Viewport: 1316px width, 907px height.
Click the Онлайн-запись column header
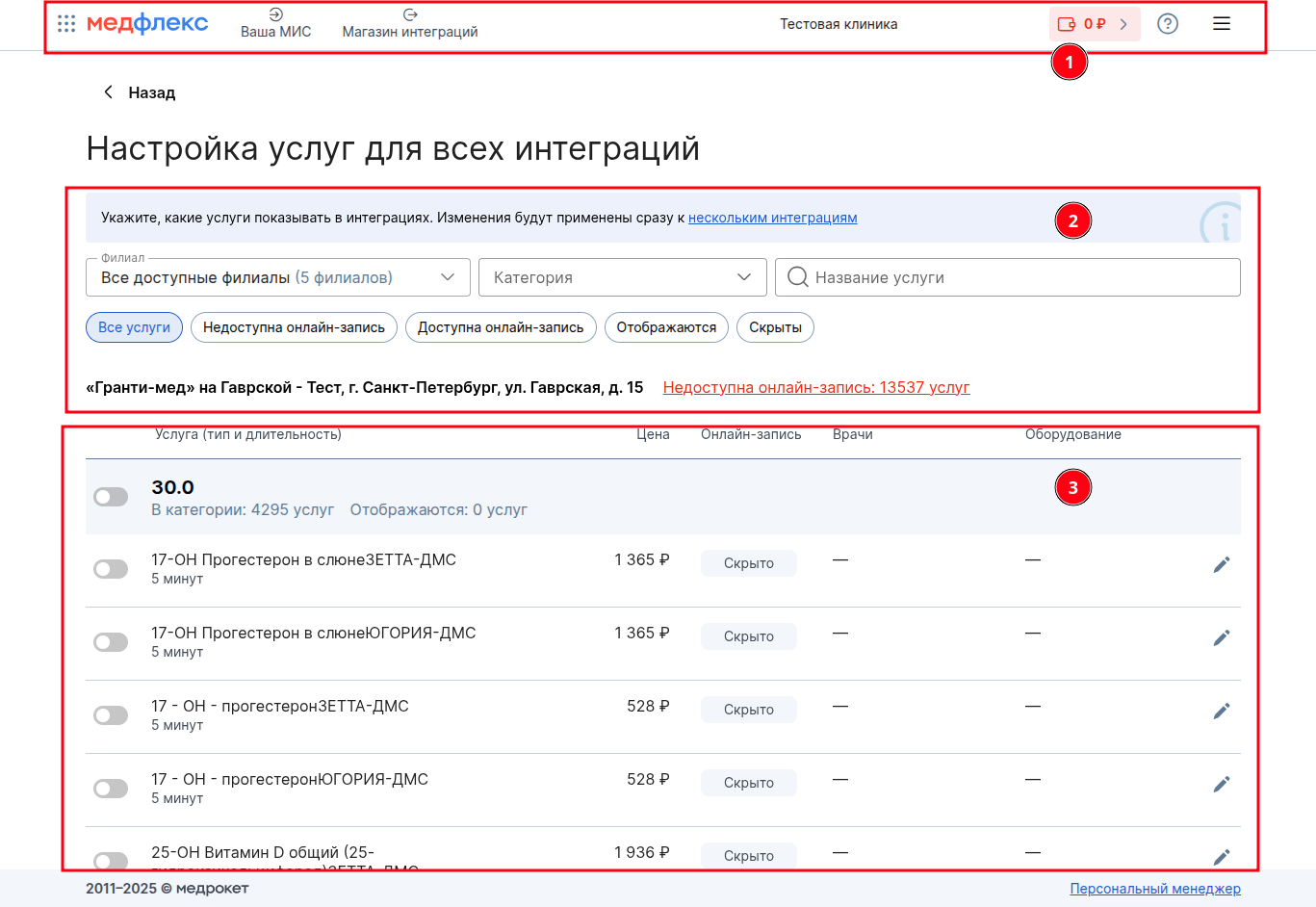(x=751, y=434)
